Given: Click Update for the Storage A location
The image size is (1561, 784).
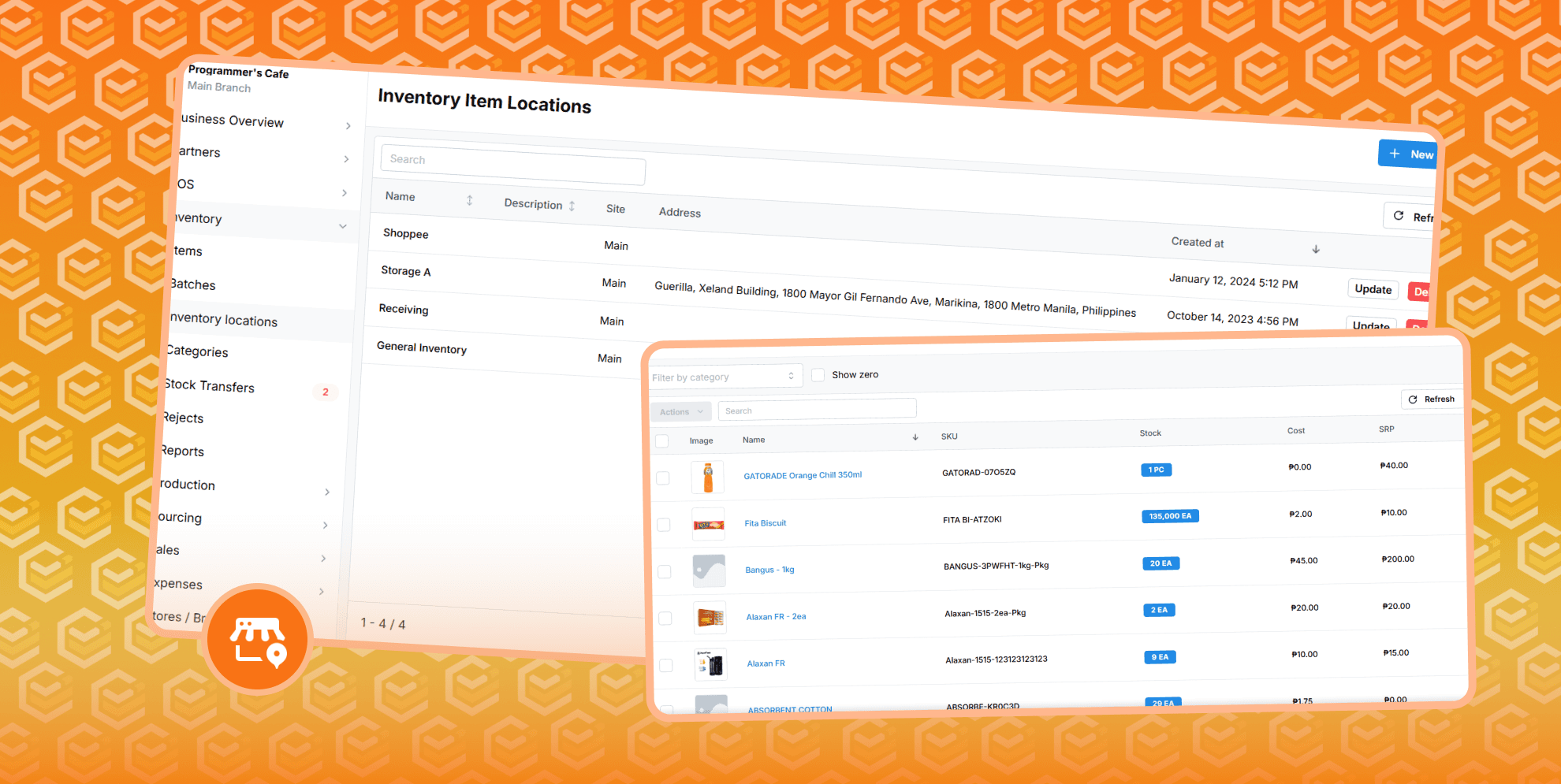Looking at the screenshot, I should click(1373, 289).
